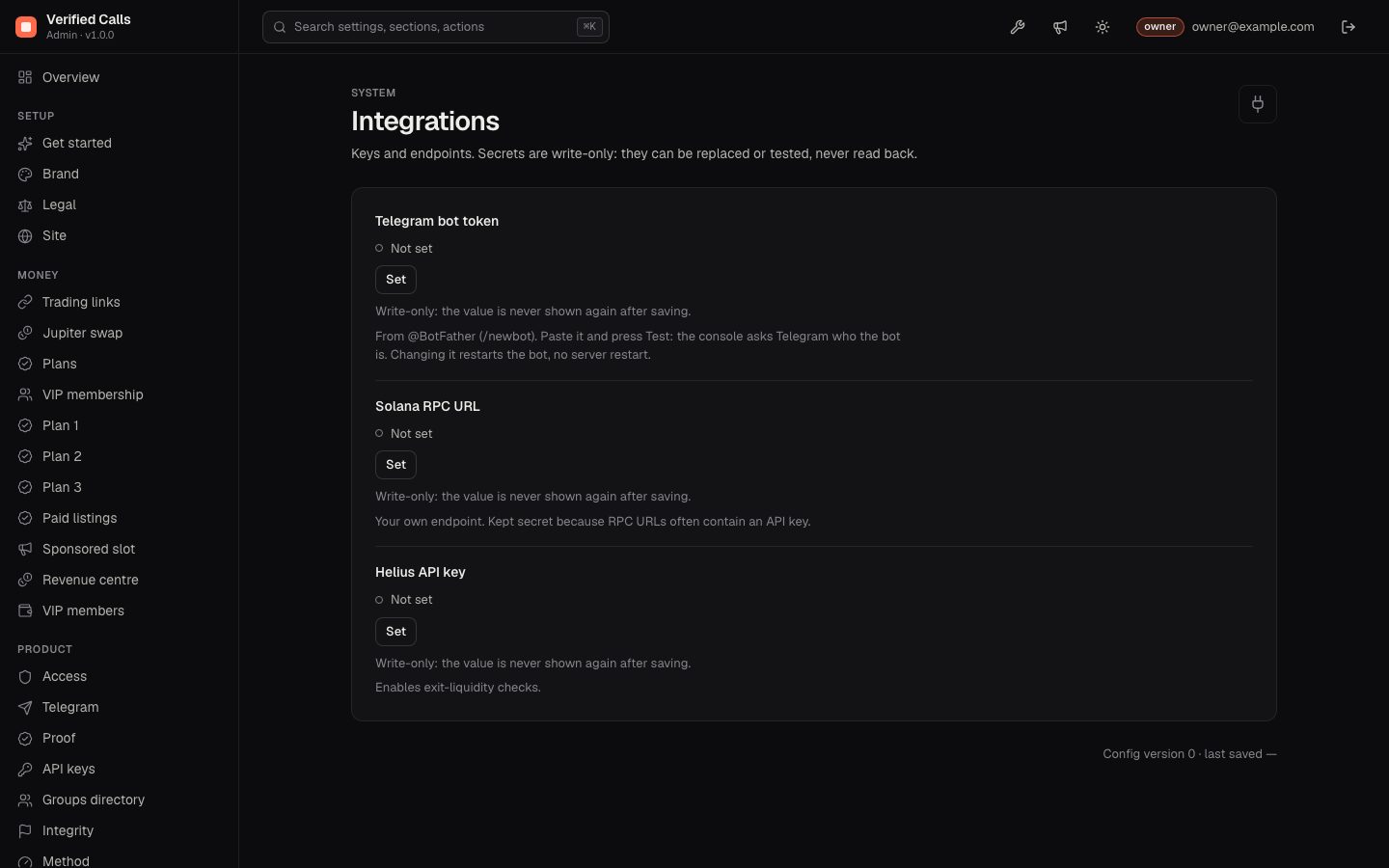Go to Get started page

click(x=119, y=143)
